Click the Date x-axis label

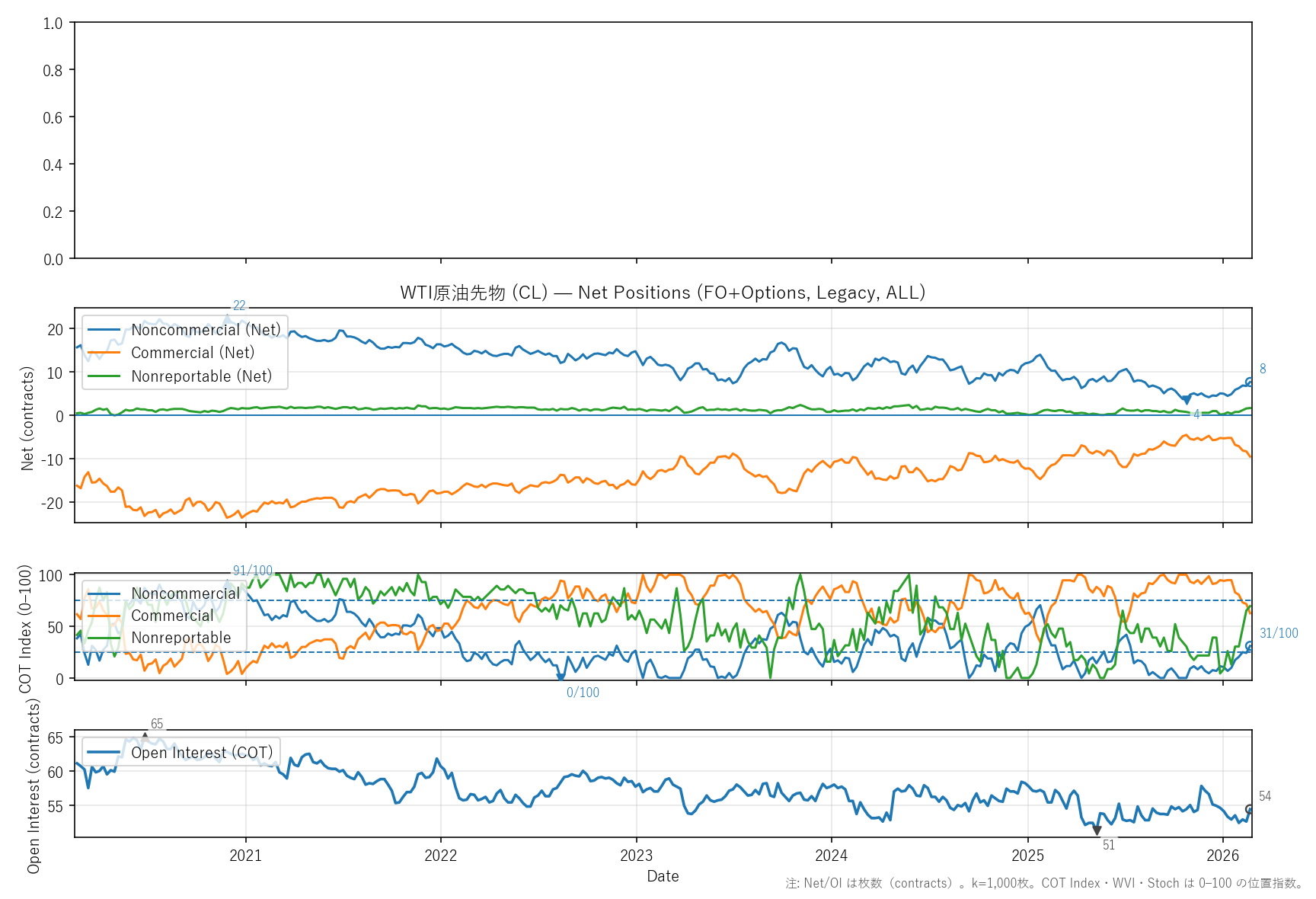663,876
